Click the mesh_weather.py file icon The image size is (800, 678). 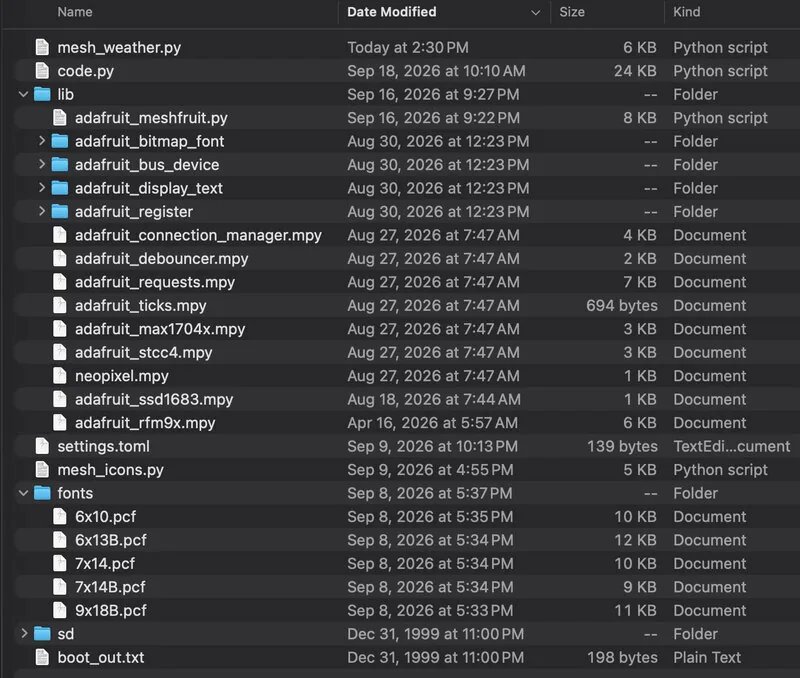click(x=42, y=47)
